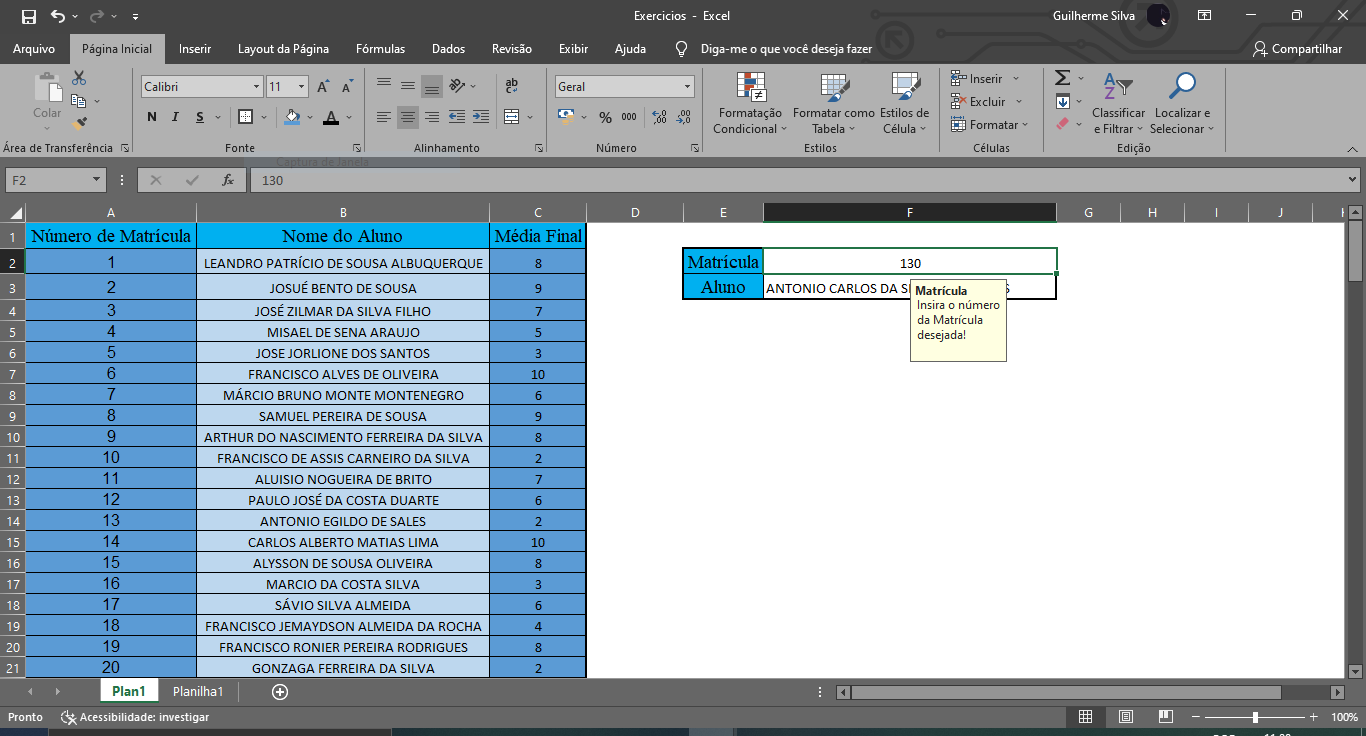This screenshot has width=1366, height=736.
Task: Click the Name Box showing F2
Action: point(55,180)
